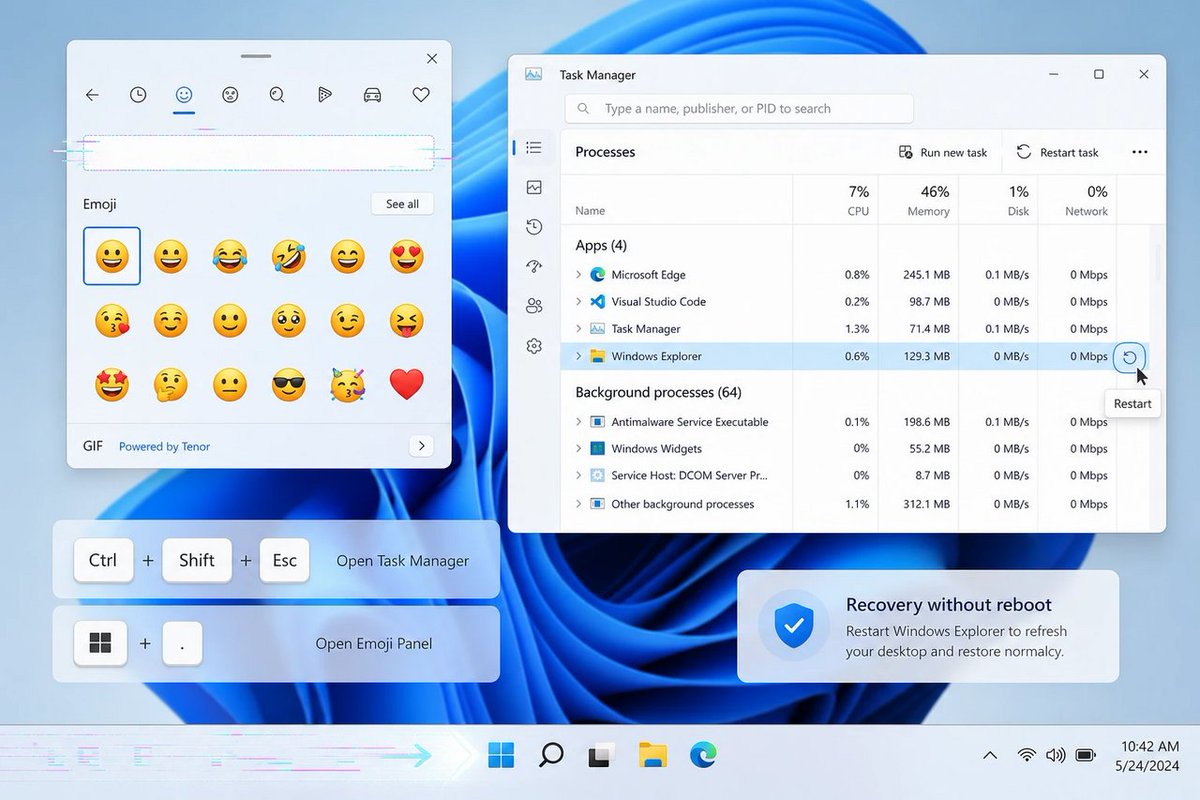Open Details gear page in Task Manager sidebar
Screen dimensions: 1200x800
[534, 346]
